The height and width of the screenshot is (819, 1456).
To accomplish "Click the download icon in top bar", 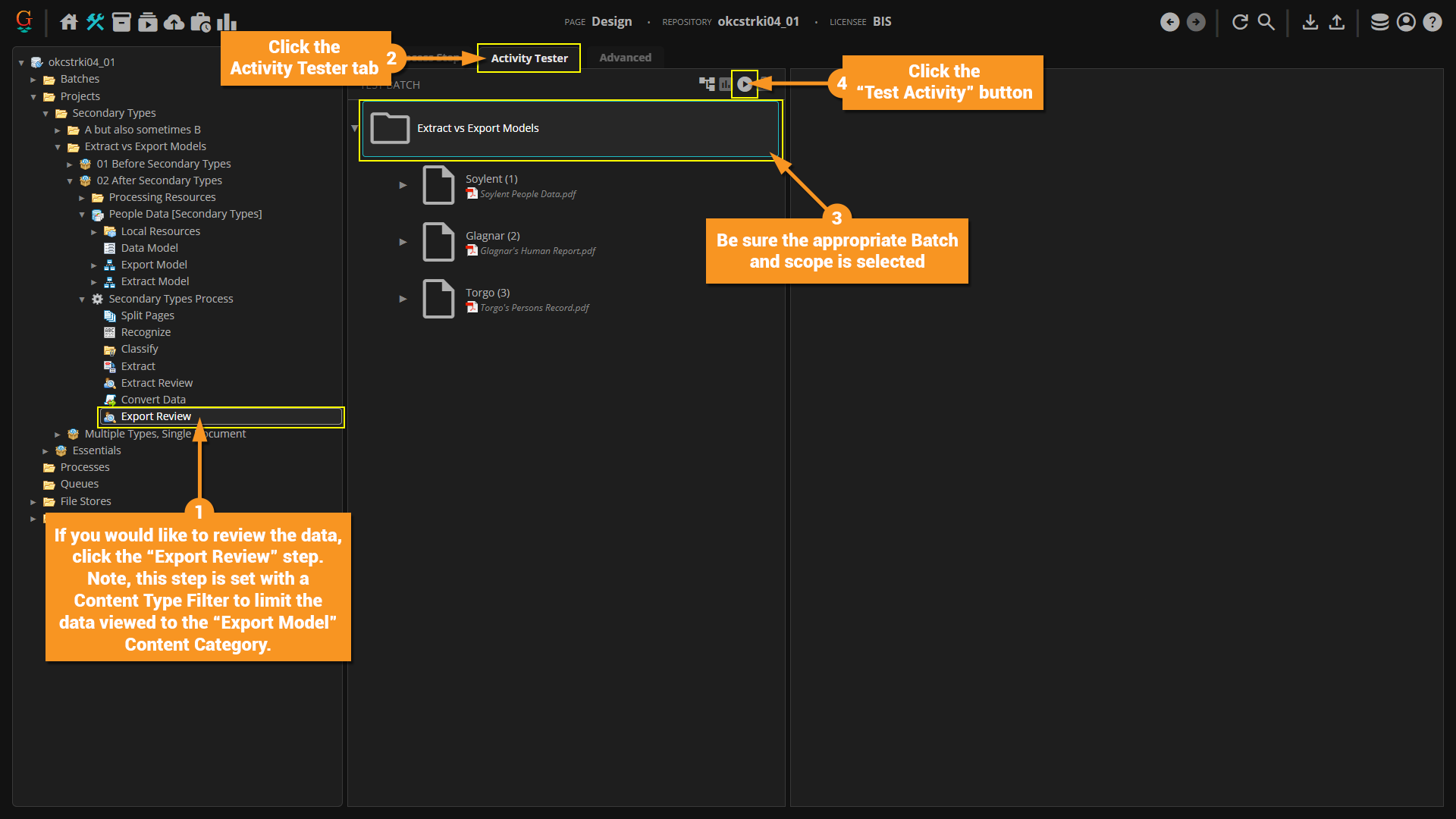I will 1310,22.
